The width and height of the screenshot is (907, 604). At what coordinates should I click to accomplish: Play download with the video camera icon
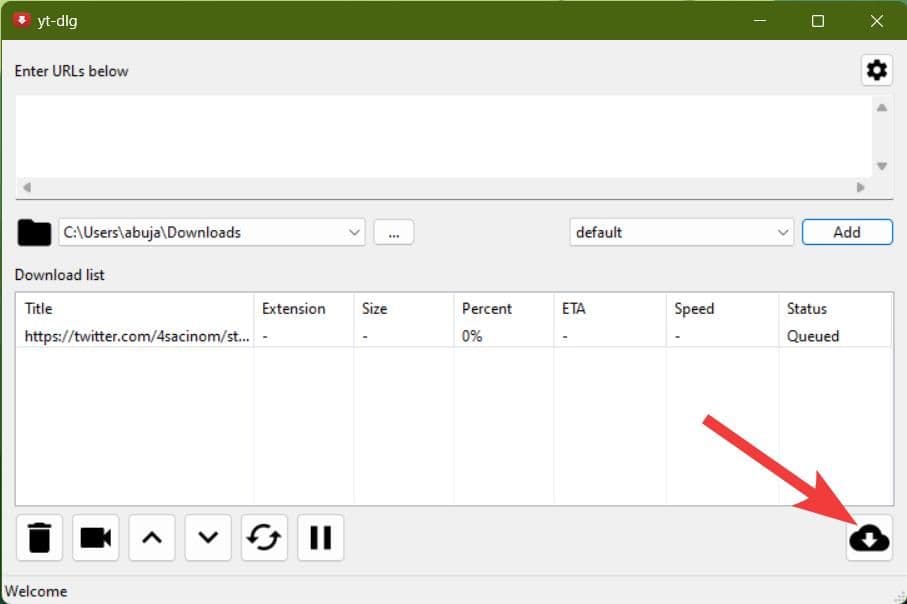coord(95,537)
